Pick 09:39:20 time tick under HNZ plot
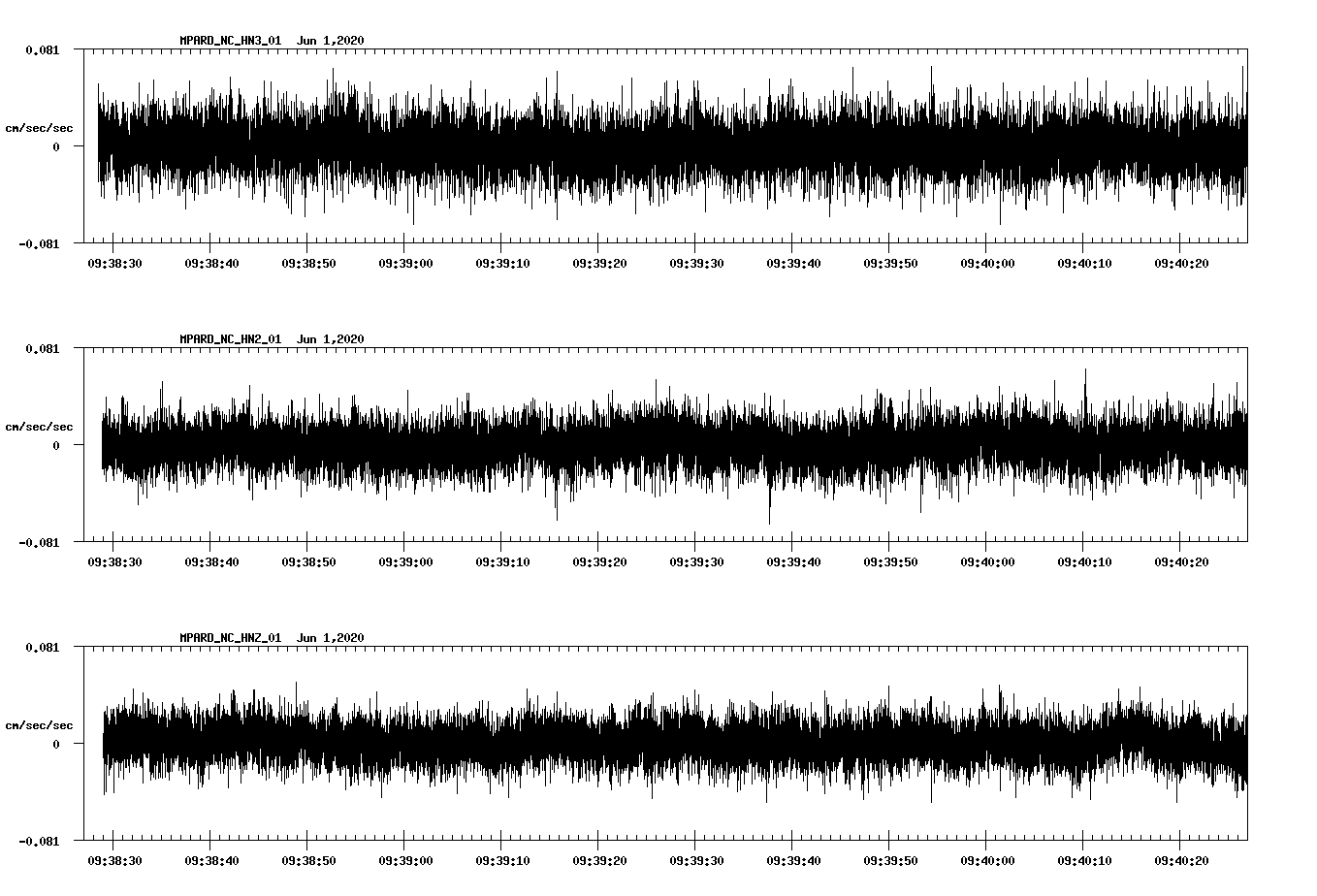 [x=599, y=860]
